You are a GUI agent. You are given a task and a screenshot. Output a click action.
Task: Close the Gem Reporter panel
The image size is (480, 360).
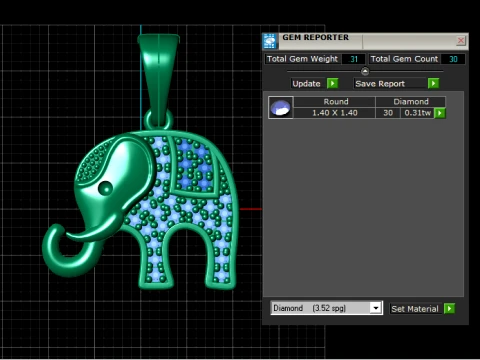pos(461,41)
